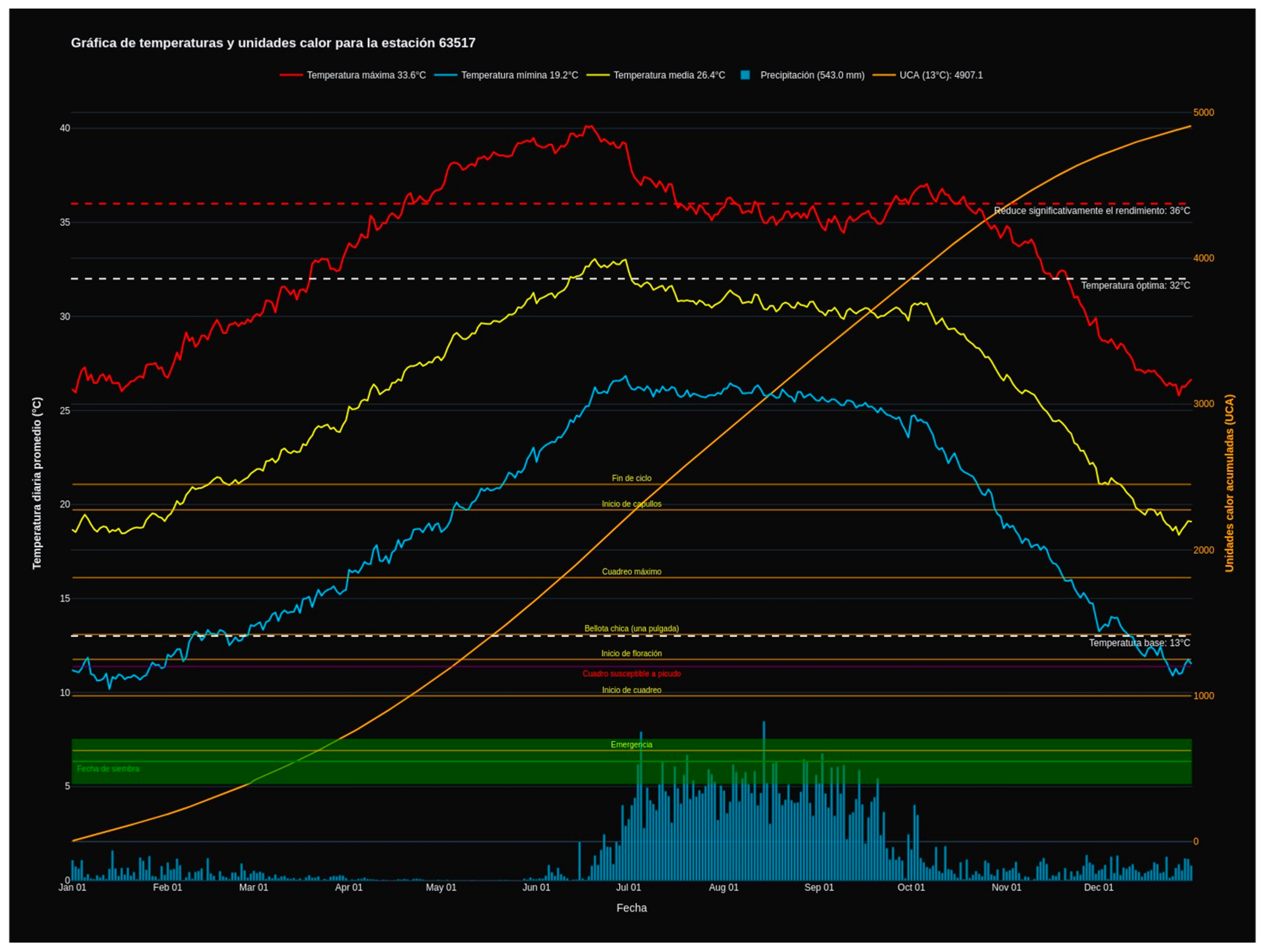Toggle 'UCA (13°C): 4907.1' legend text

(x=941, y=75)
